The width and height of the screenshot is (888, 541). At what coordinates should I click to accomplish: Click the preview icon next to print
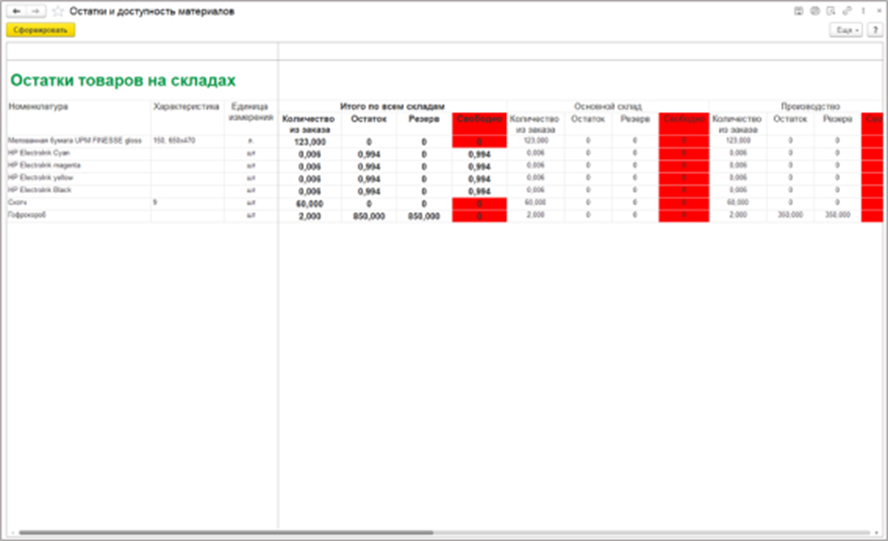tap(831, 10)
